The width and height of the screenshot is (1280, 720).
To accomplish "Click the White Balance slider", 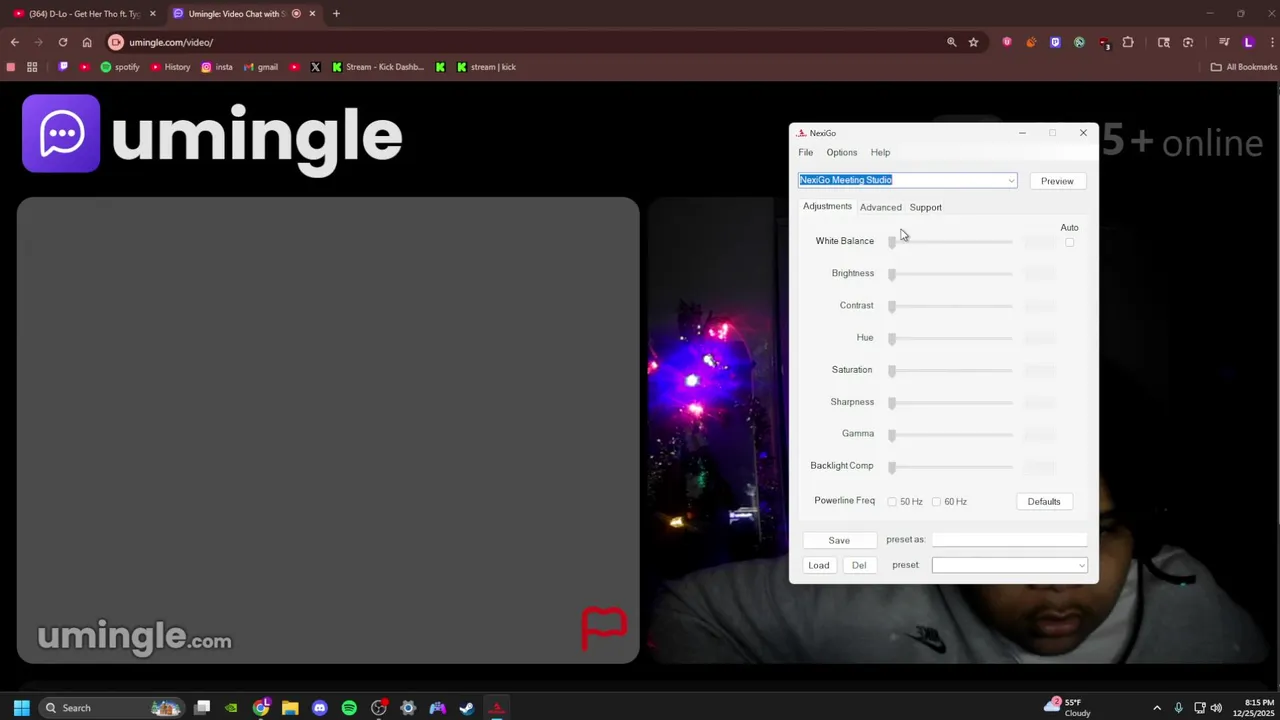I will pyautogui.click(x=950, y=241).
